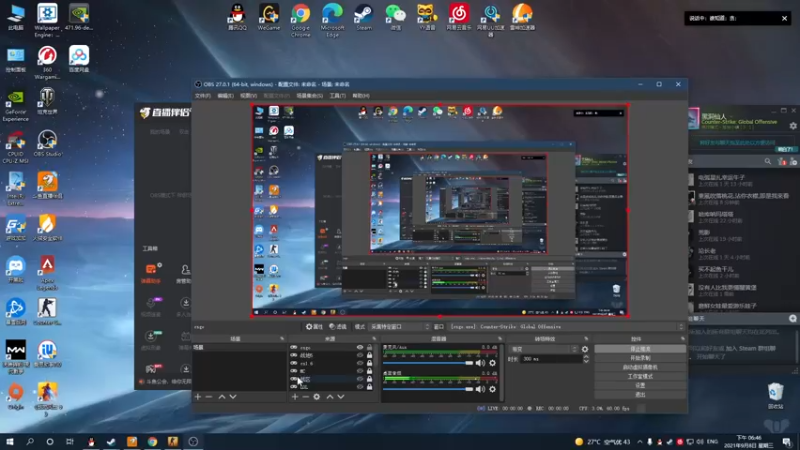The width and height of the screenshot is (800, 450).
Task: Click the transition duration 300 ms field
Action: (x=551, y=359)
